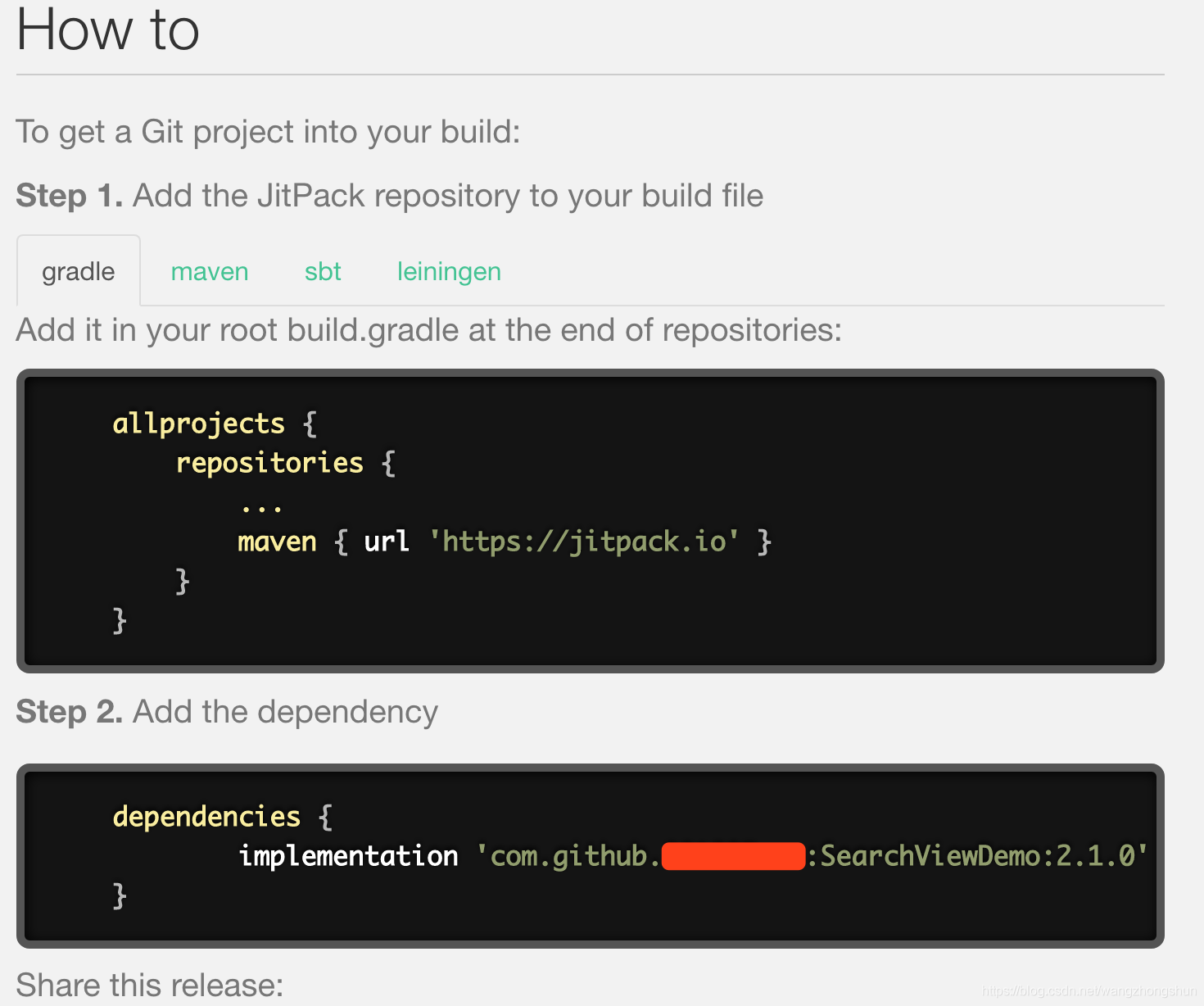Click 'allprojects {' code line

[215, 424]
